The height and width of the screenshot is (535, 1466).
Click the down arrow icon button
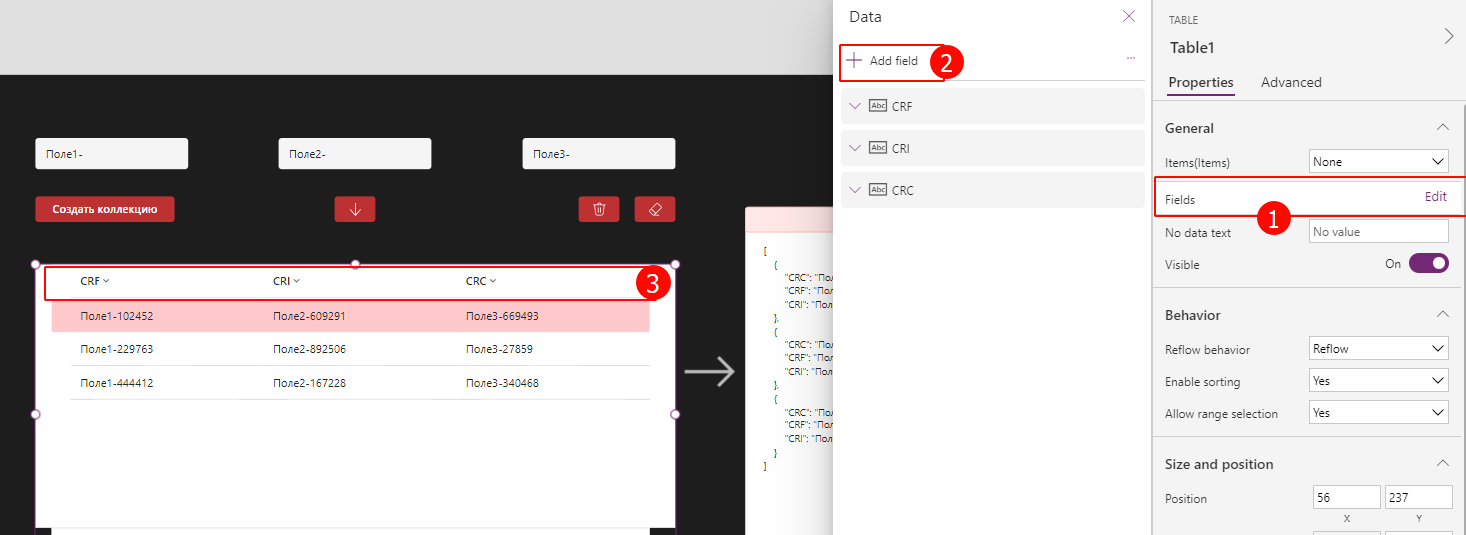[355, 209]
